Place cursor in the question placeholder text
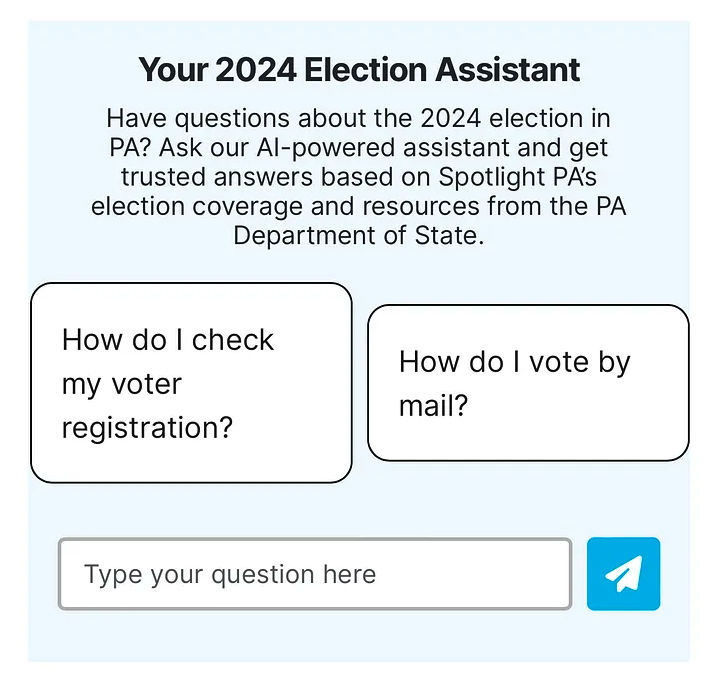The height and width of the screenshot is (683, 717). click(230, 574)
